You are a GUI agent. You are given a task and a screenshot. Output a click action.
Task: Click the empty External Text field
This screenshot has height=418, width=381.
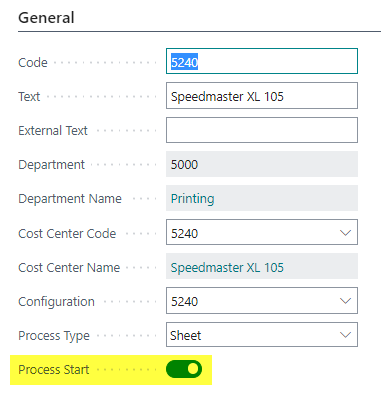coord(262,130)
